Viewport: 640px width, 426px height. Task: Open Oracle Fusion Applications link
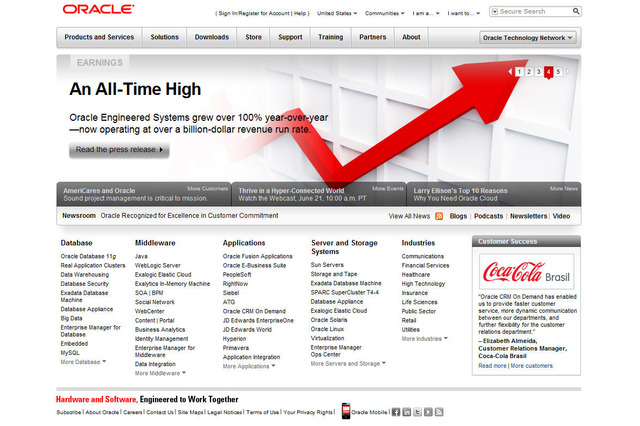(258, 256)
